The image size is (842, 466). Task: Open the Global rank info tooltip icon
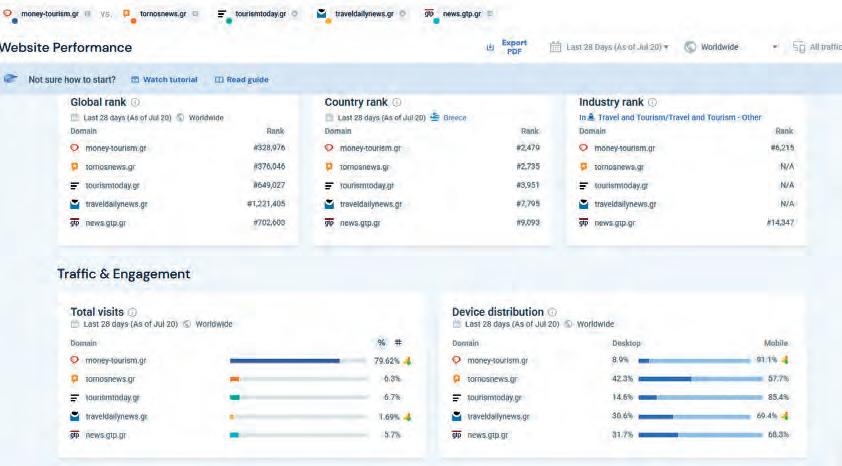click(x=135, y=102)
